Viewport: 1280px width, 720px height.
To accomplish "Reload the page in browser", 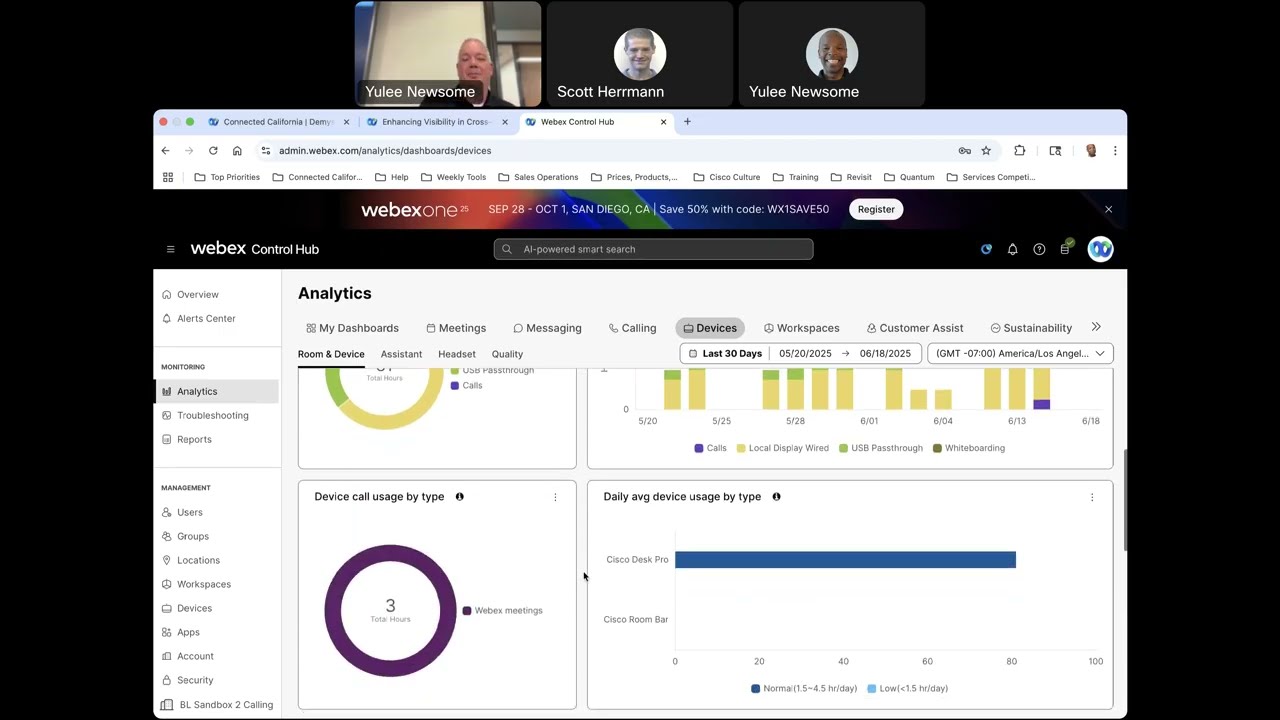I will click(x=213, y=150).
